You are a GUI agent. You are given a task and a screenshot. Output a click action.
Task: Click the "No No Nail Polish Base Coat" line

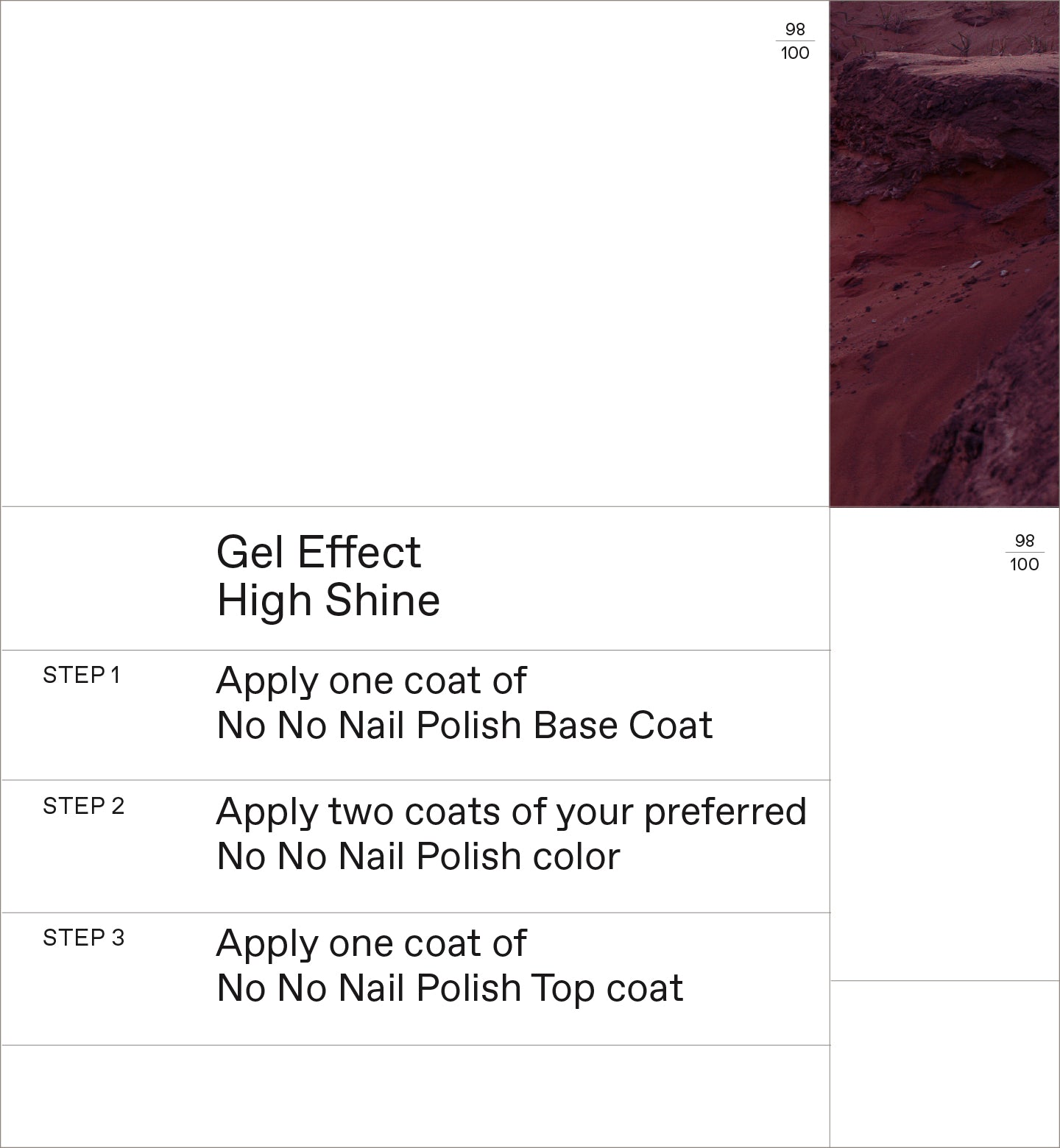tap(464, 726)
